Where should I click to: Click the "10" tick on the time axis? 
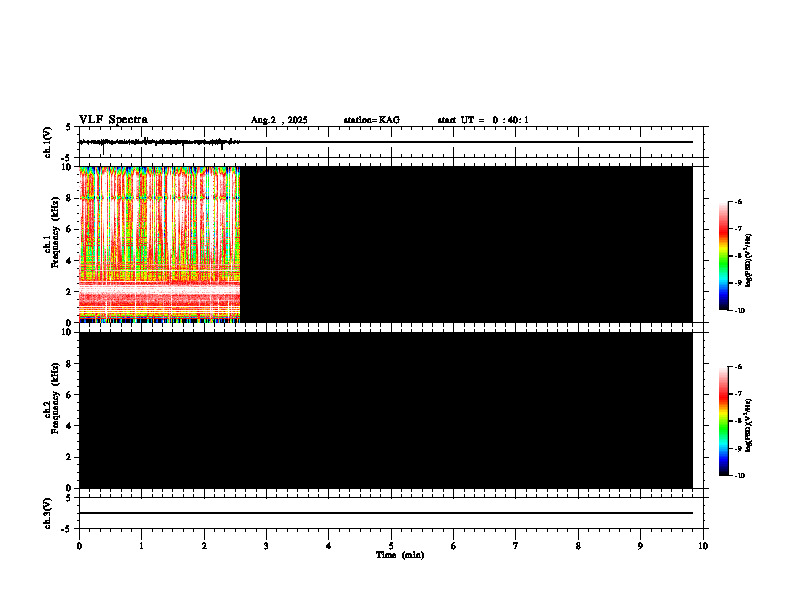point(703,546)
